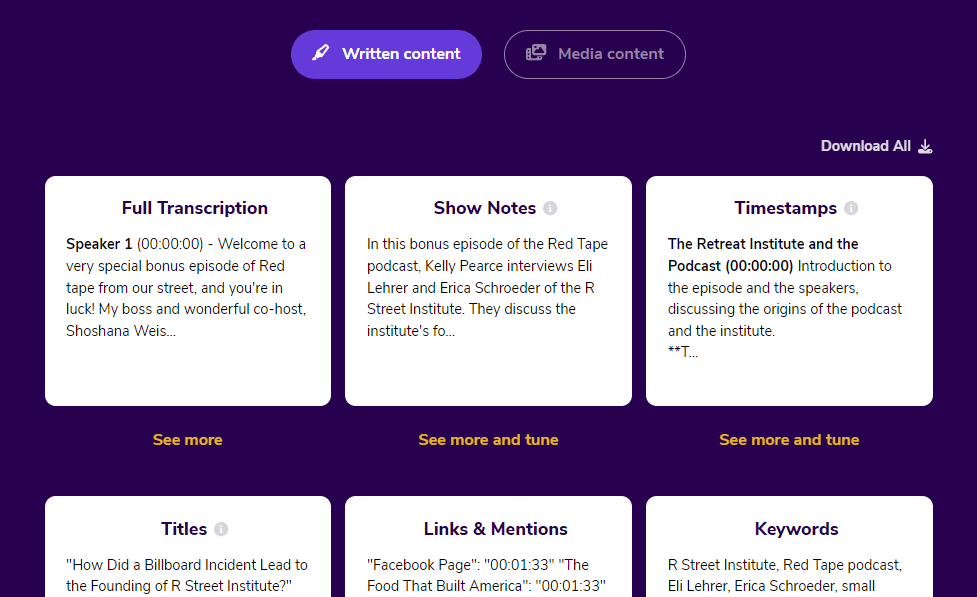Viewport: 977px width, 597px height.
Task: Click the Keywords heading
Action: pos(796,529)
